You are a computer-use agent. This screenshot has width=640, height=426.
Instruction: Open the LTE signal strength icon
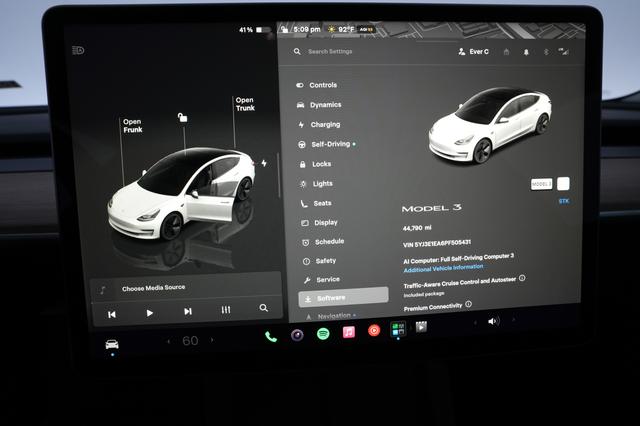564,51
